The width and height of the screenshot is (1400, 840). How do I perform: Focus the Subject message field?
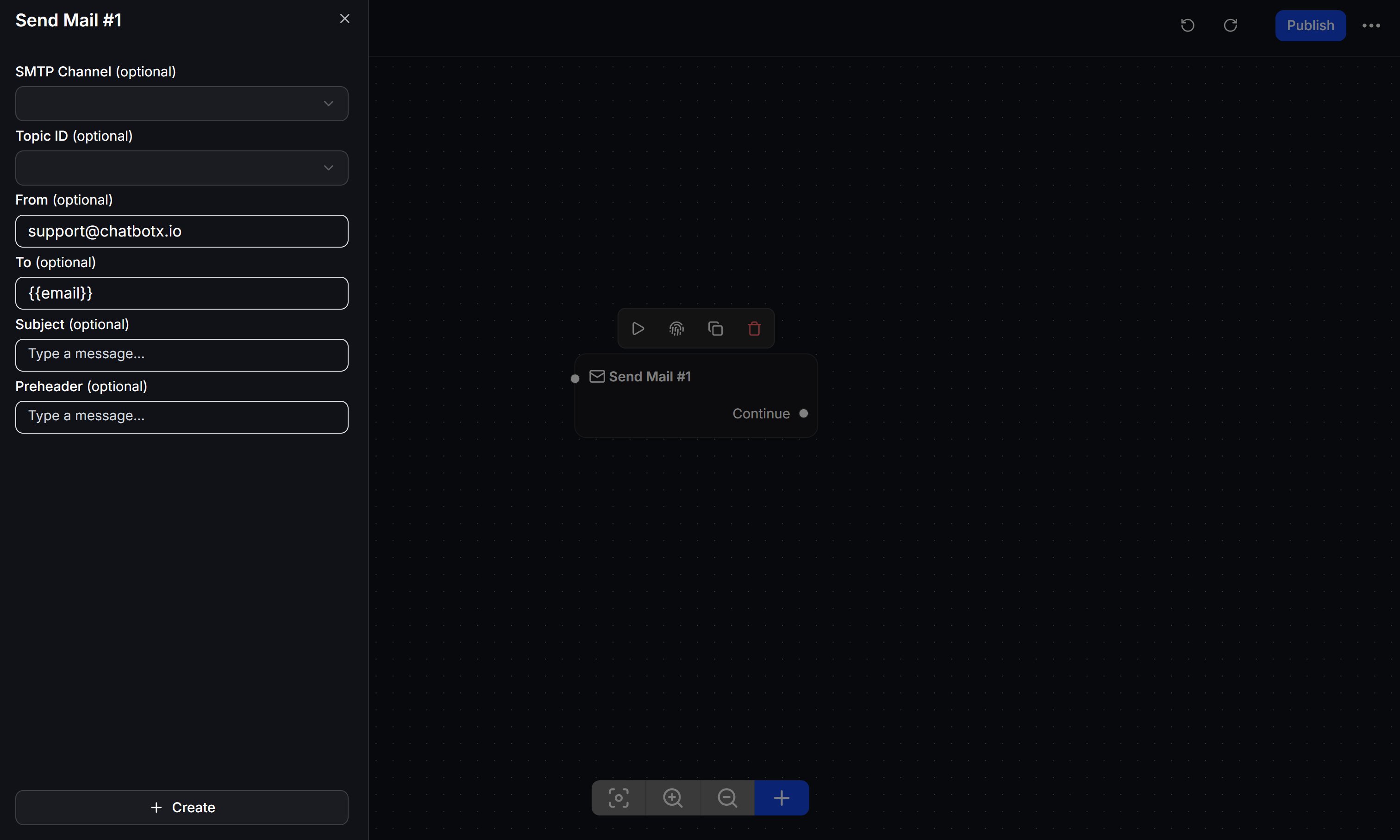(x=182, y=355)
